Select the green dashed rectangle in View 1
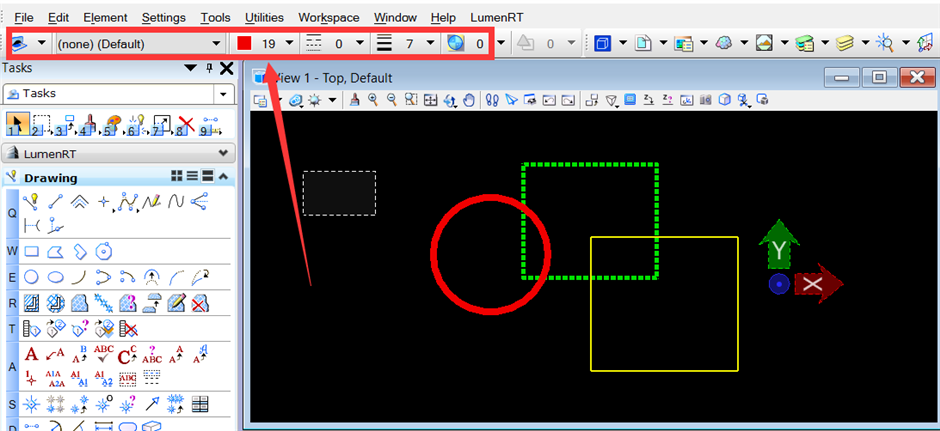The width and height of the screenshot is (940, 431). 590,165
